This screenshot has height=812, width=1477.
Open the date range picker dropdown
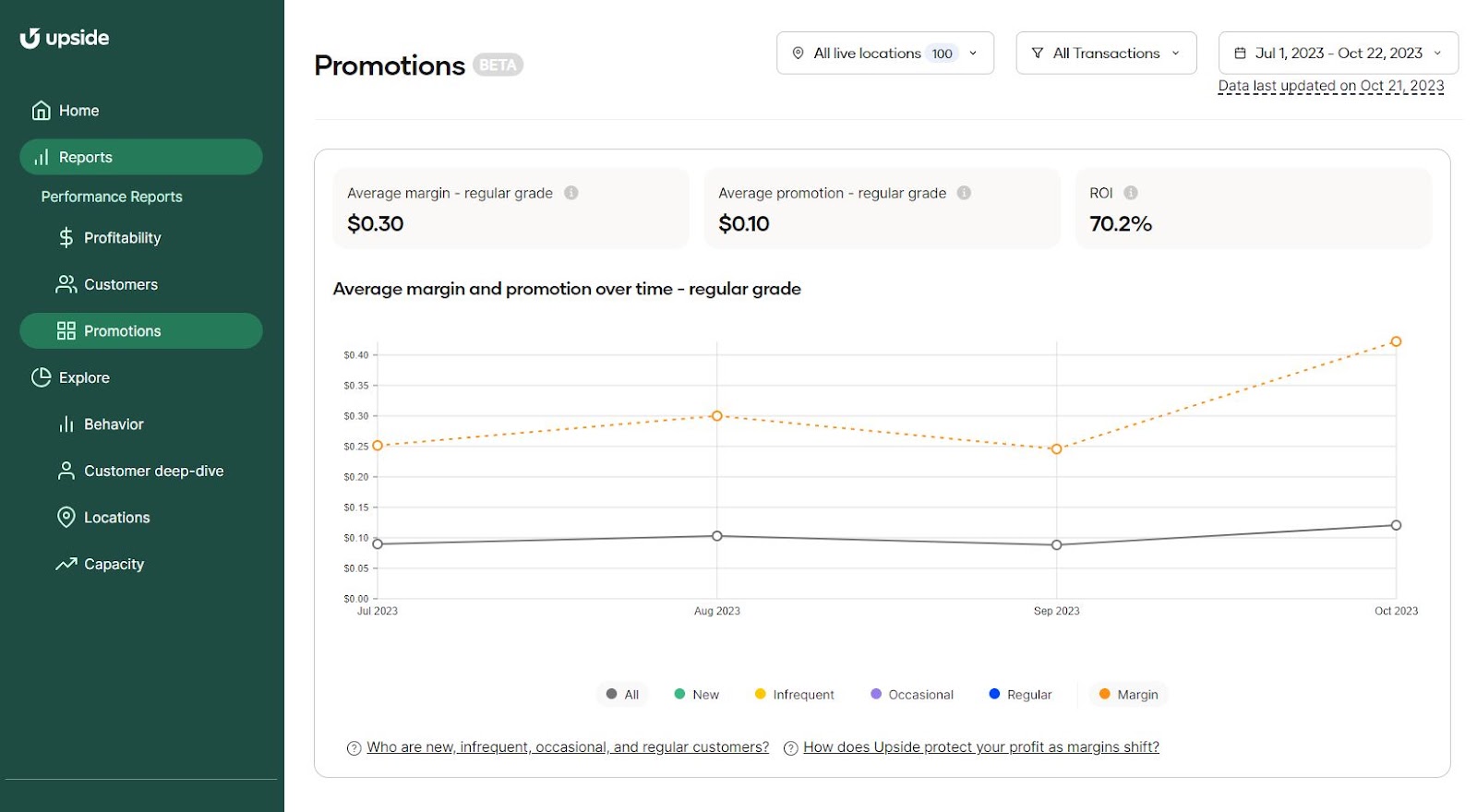pyautogui.click(x=1338, y=54)
